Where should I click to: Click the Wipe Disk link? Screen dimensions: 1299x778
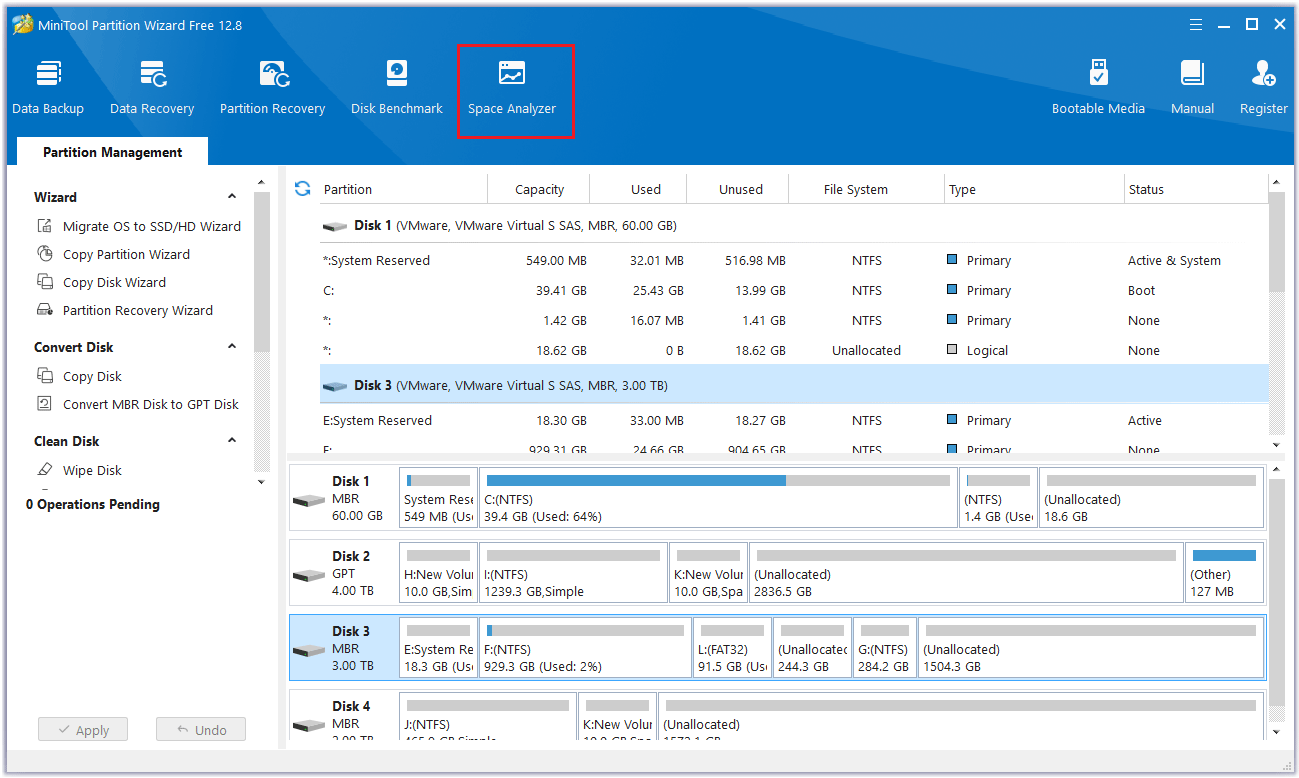point(92,470)
